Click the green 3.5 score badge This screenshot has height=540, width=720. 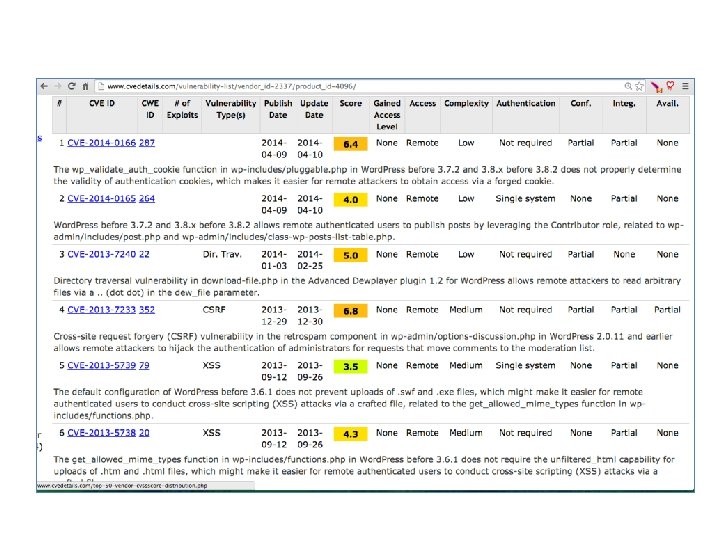tap(350, 367)
